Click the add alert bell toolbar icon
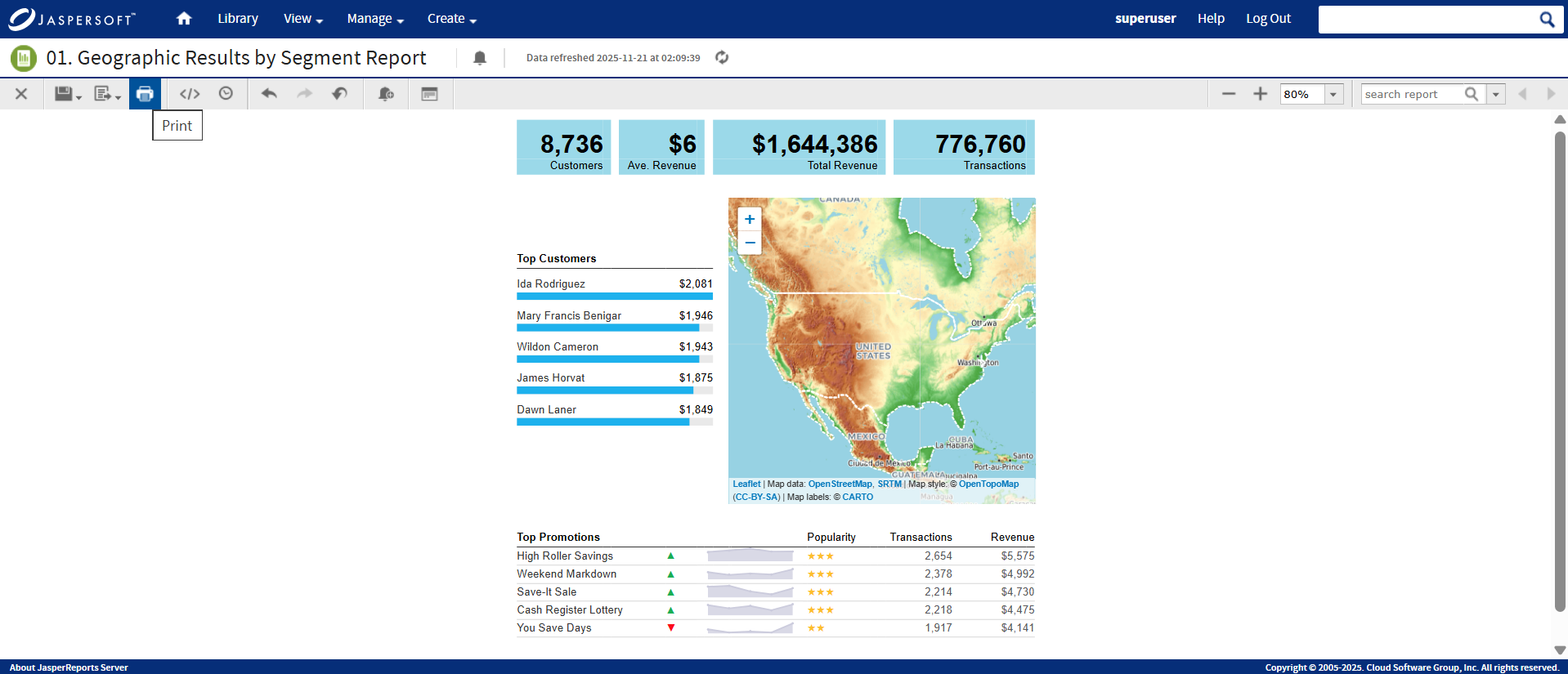This screenshot has width=1568, height=674. click(386, 94)
